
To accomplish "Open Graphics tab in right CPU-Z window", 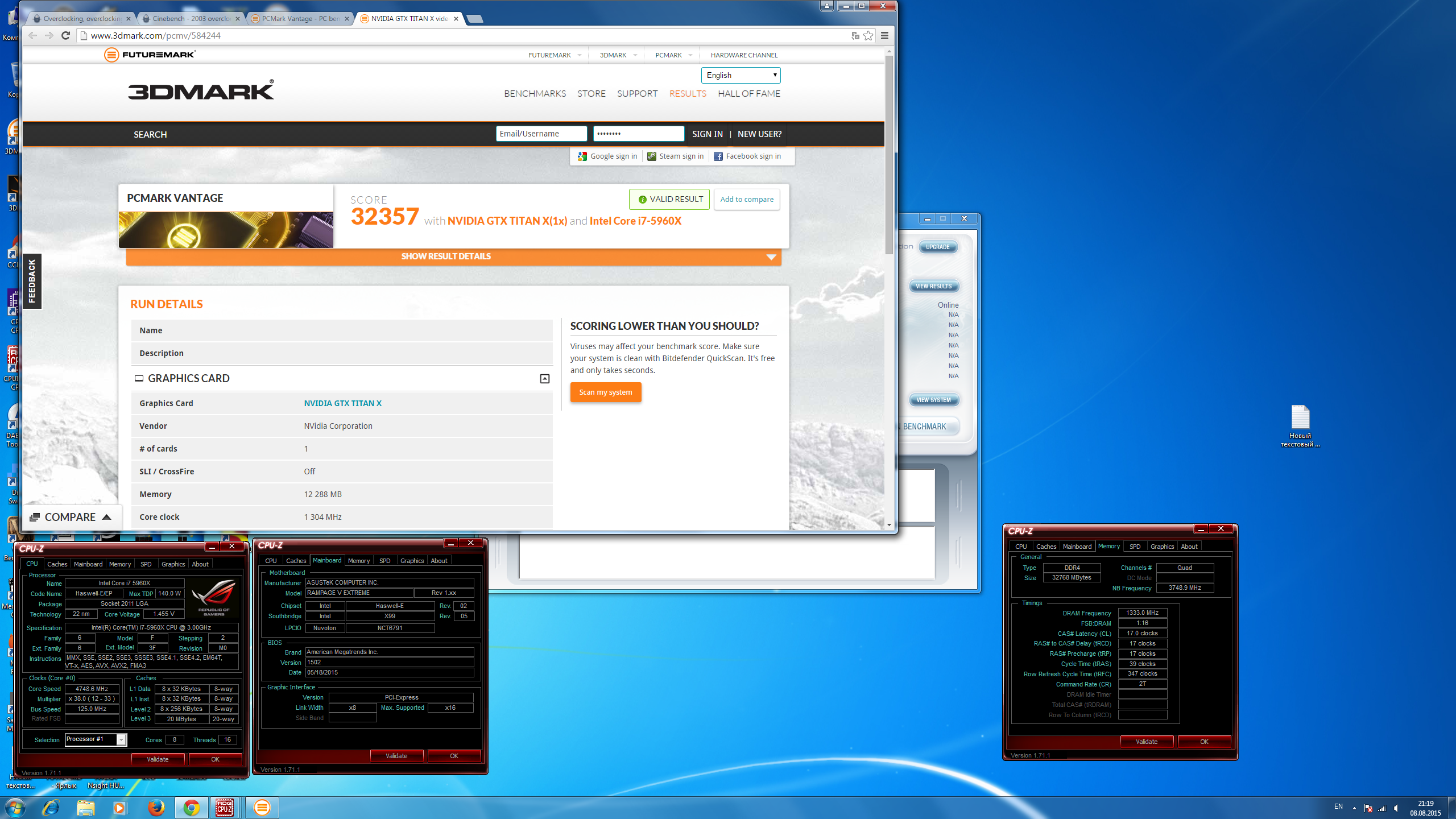I will coord(1162,547).
